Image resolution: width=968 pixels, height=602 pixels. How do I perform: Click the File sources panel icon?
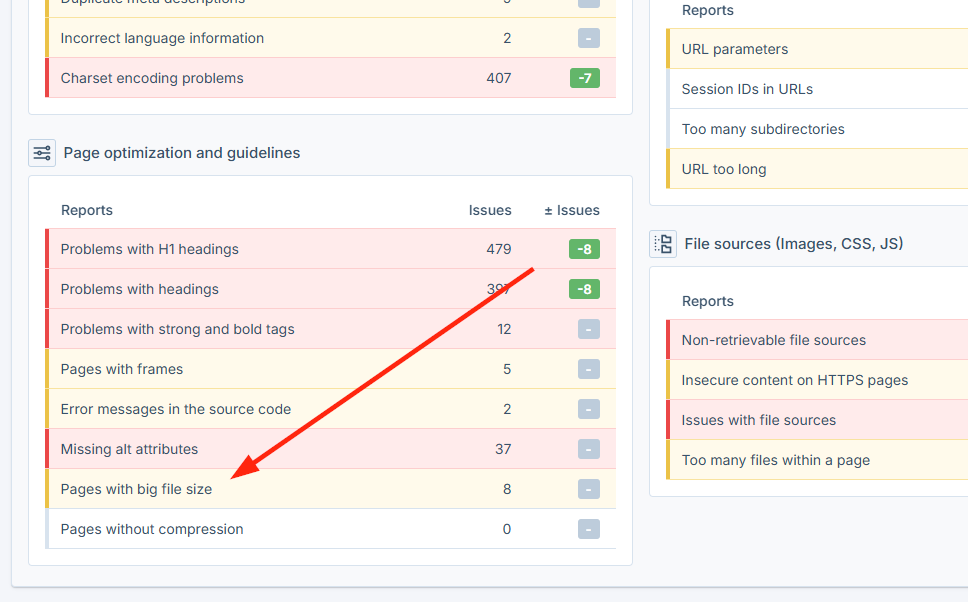click(663, 243)
